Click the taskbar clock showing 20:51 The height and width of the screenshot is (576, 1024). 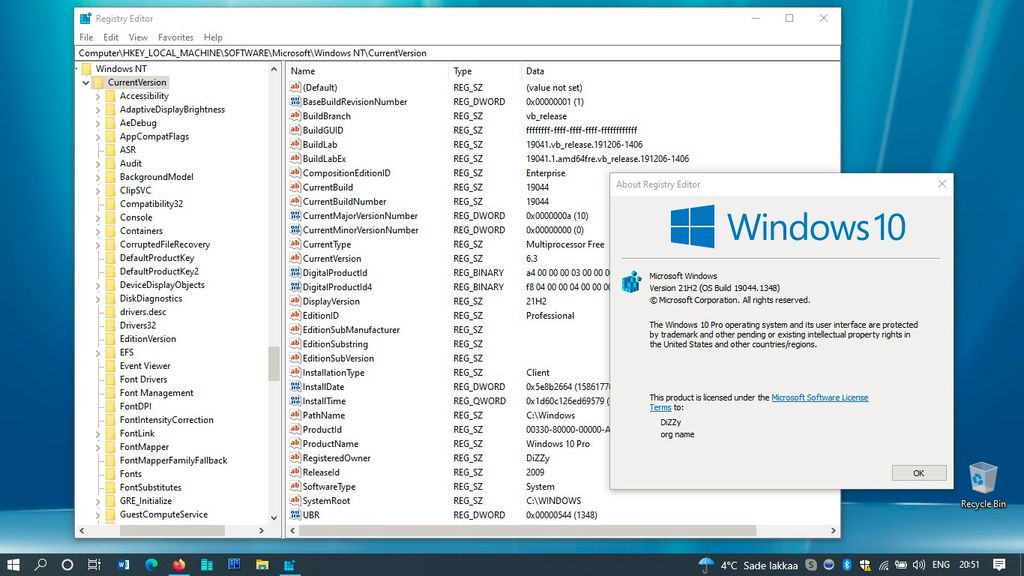coord(969,565)
